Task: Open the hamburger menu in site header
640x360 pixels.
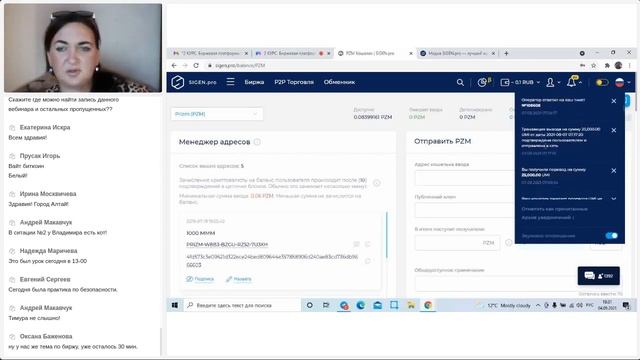Action: 231,82
